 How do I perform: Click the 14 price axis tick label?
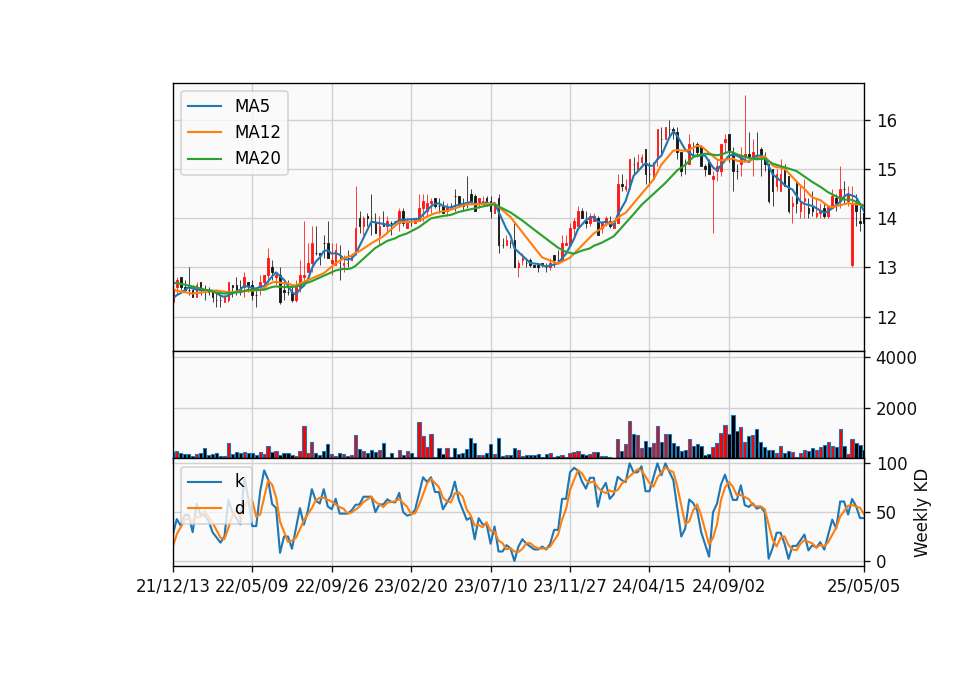pyautogui.click(x=887, y=219)
